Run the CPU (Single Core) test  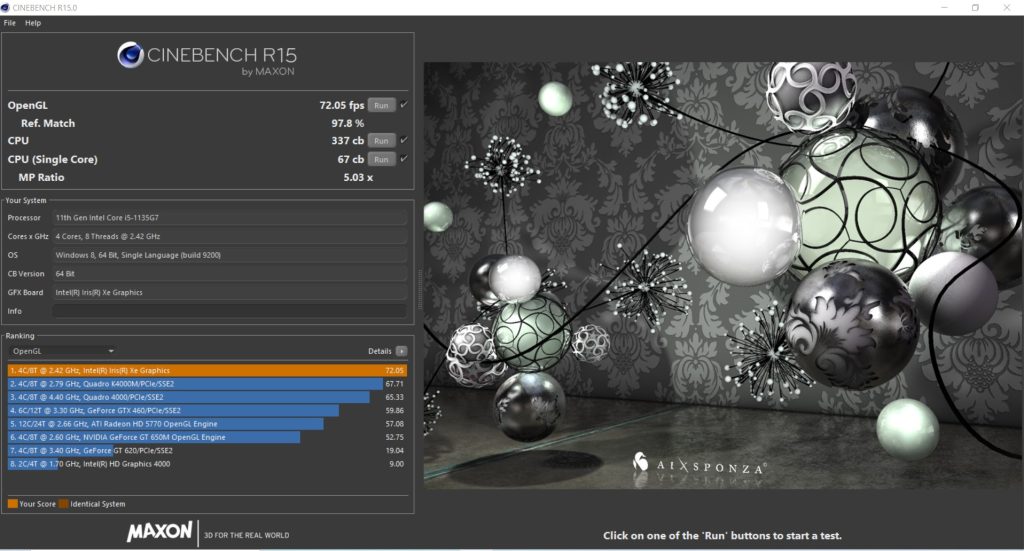381,159
